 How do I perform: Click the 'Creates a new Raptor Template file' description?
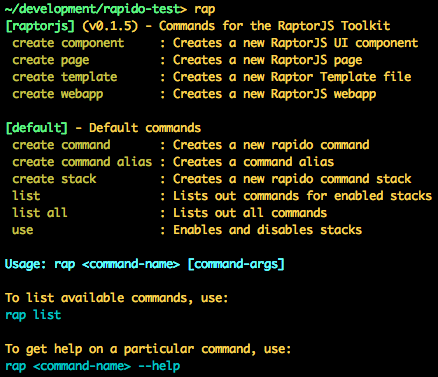(x=292, y=77)
